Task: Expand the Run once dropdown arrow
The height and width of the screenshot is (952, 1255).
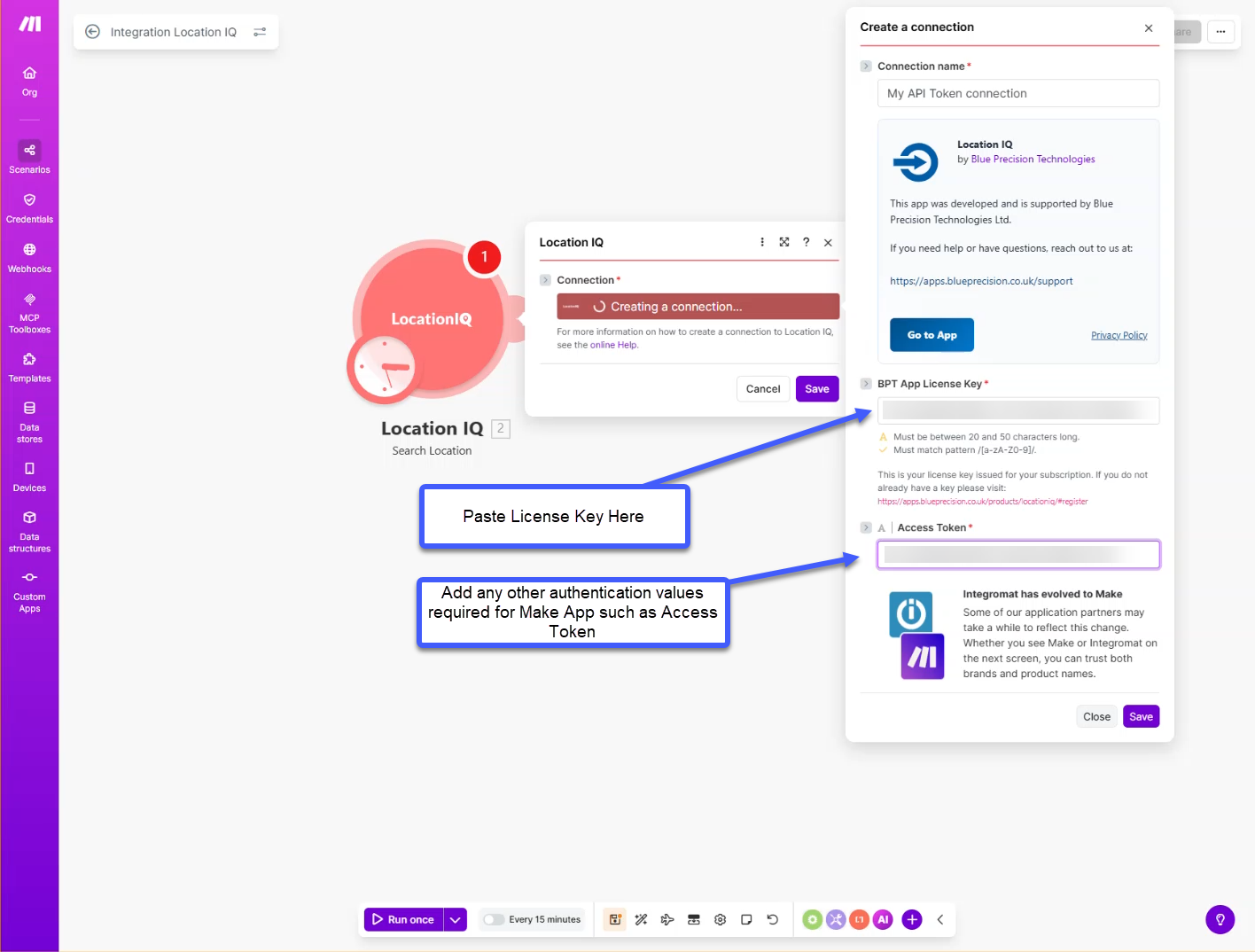Action: 455,919
